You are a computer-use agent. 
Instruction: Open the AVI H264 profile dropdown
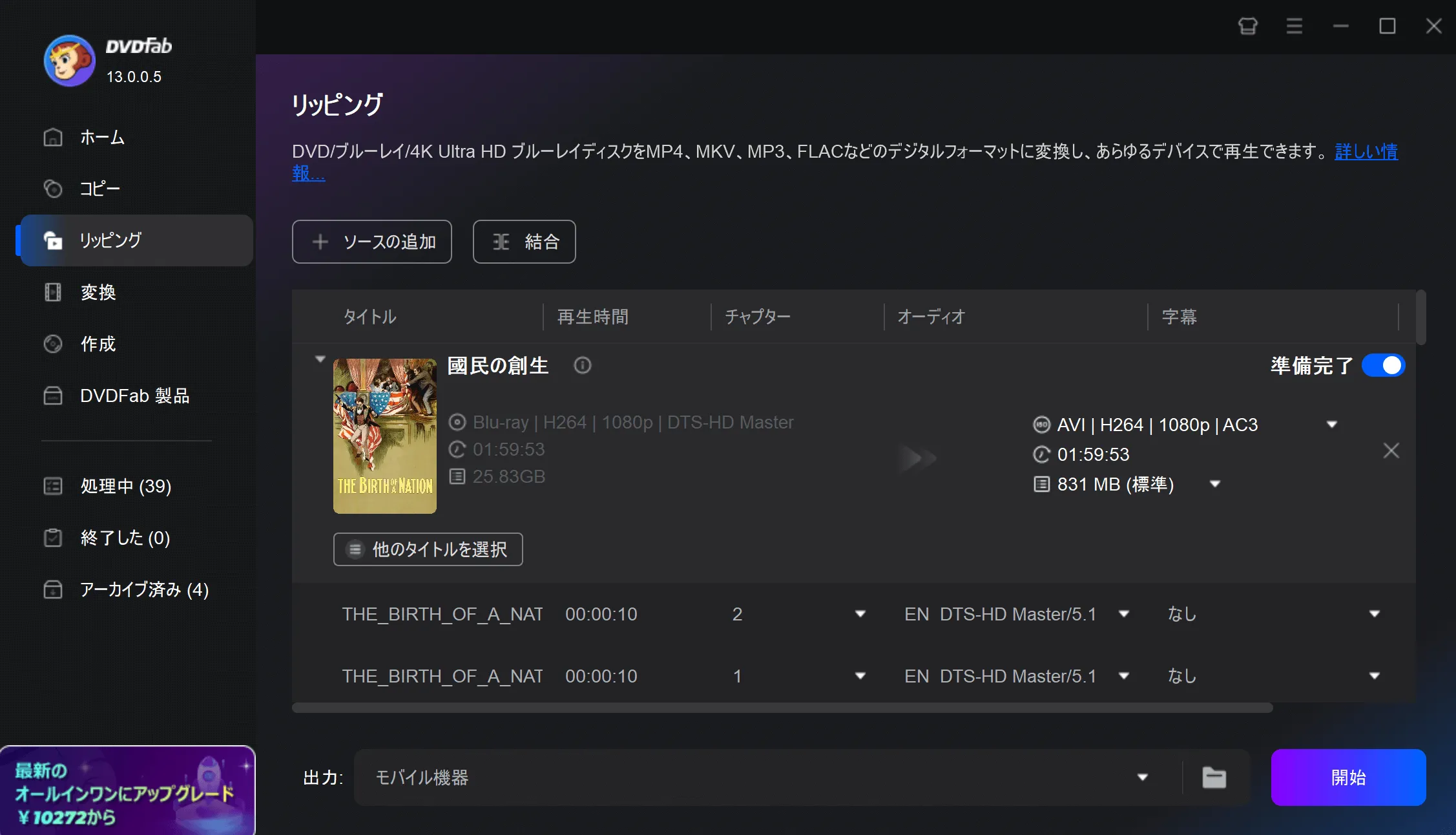1331,425
